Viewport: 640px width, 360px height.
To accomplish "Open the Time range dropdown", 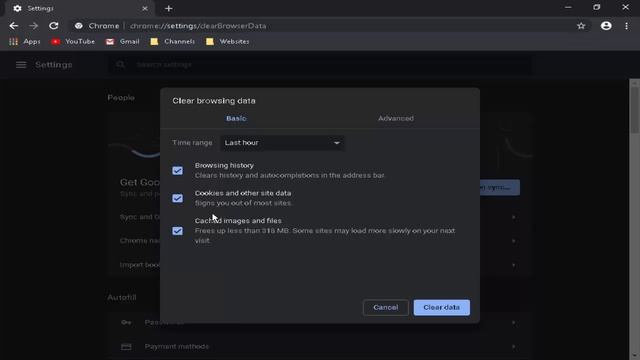I will point(282,143).
